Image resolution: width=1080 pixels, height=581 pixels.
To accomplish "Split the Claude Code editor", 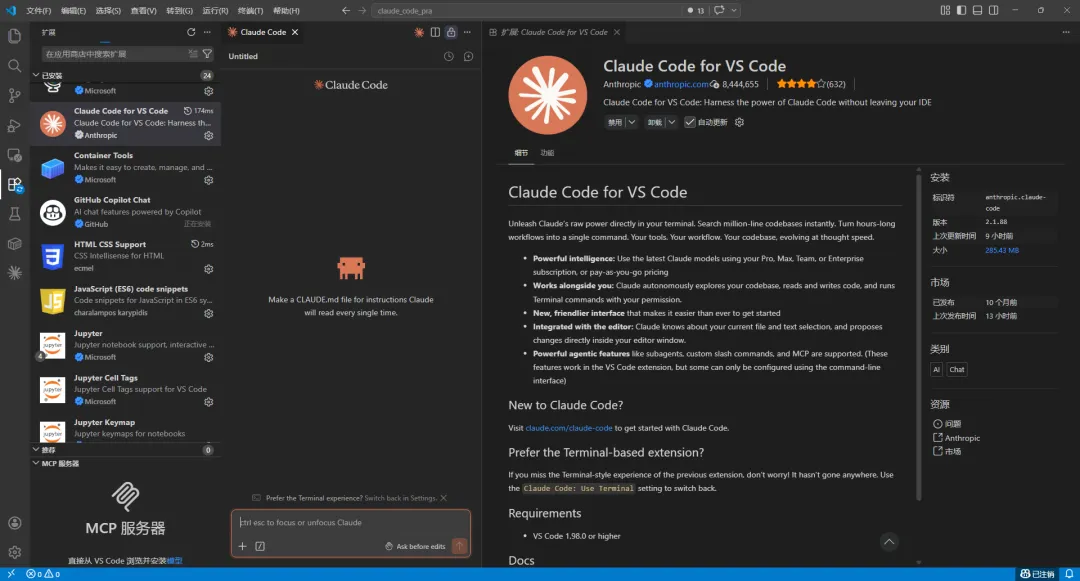I will coord(435,32).
